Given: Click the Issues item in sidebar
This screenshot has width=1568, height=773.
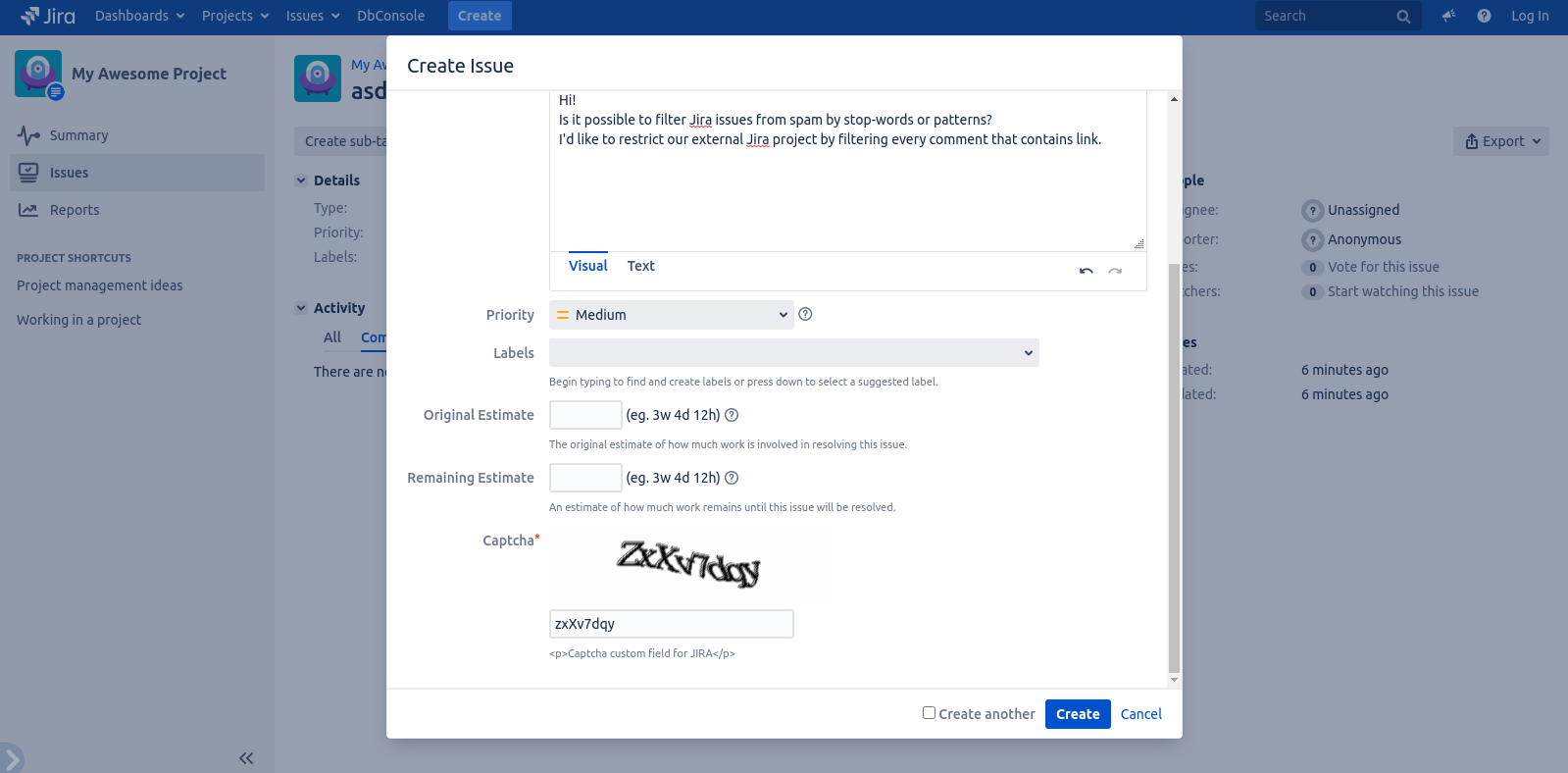Looking at the screenshot, I should point(137,173).
